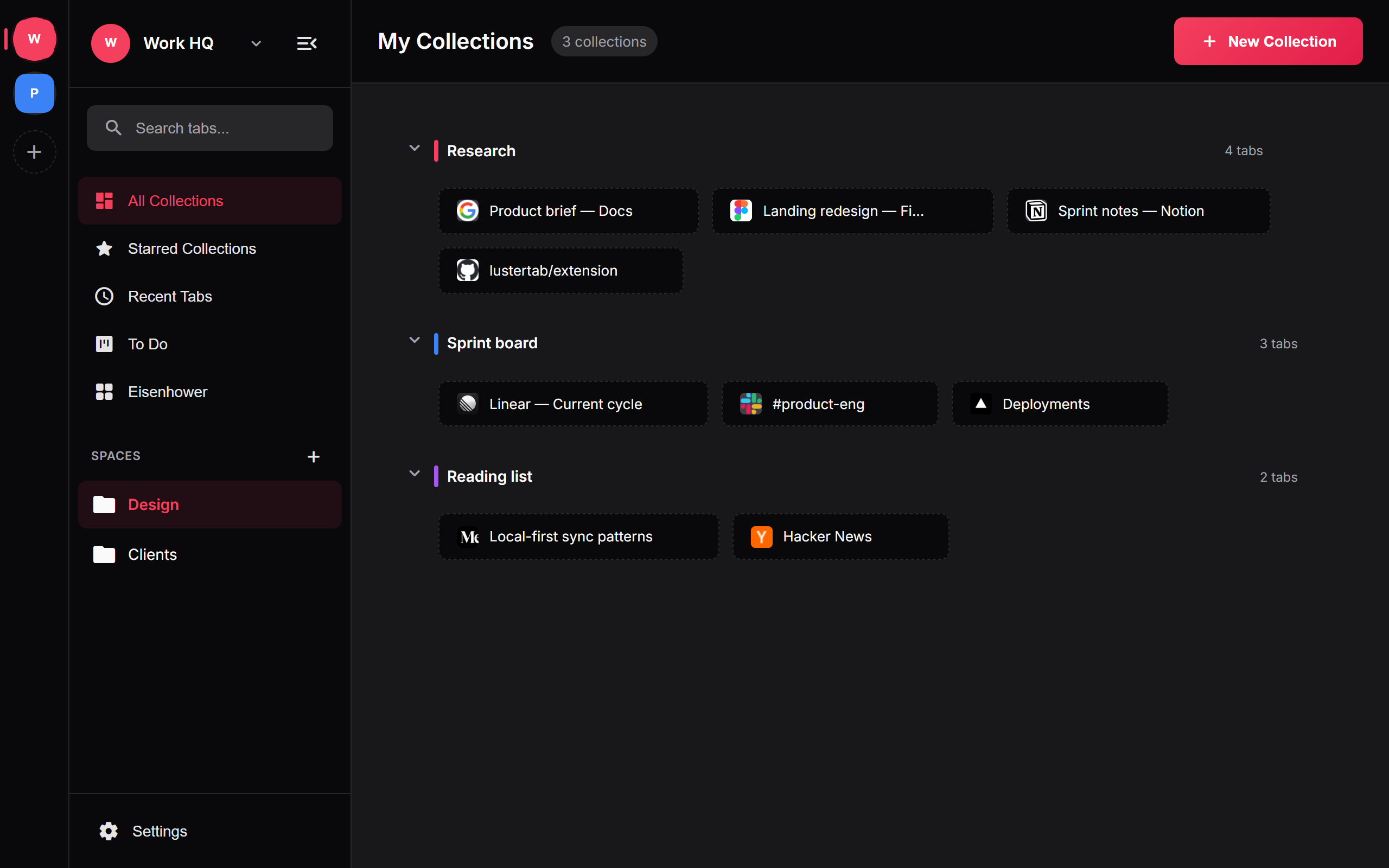1389x868 pixels.
Task: Switch to the blue P workspace avatar
Action: pos(34,93)
